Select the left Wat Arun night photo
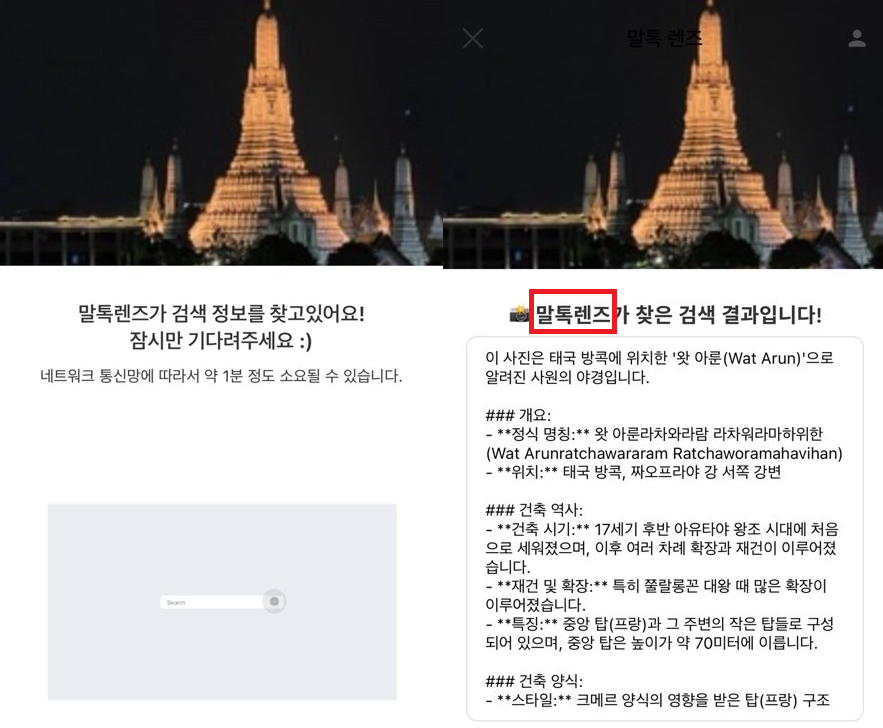883x728 pixels. coord(221,133)
